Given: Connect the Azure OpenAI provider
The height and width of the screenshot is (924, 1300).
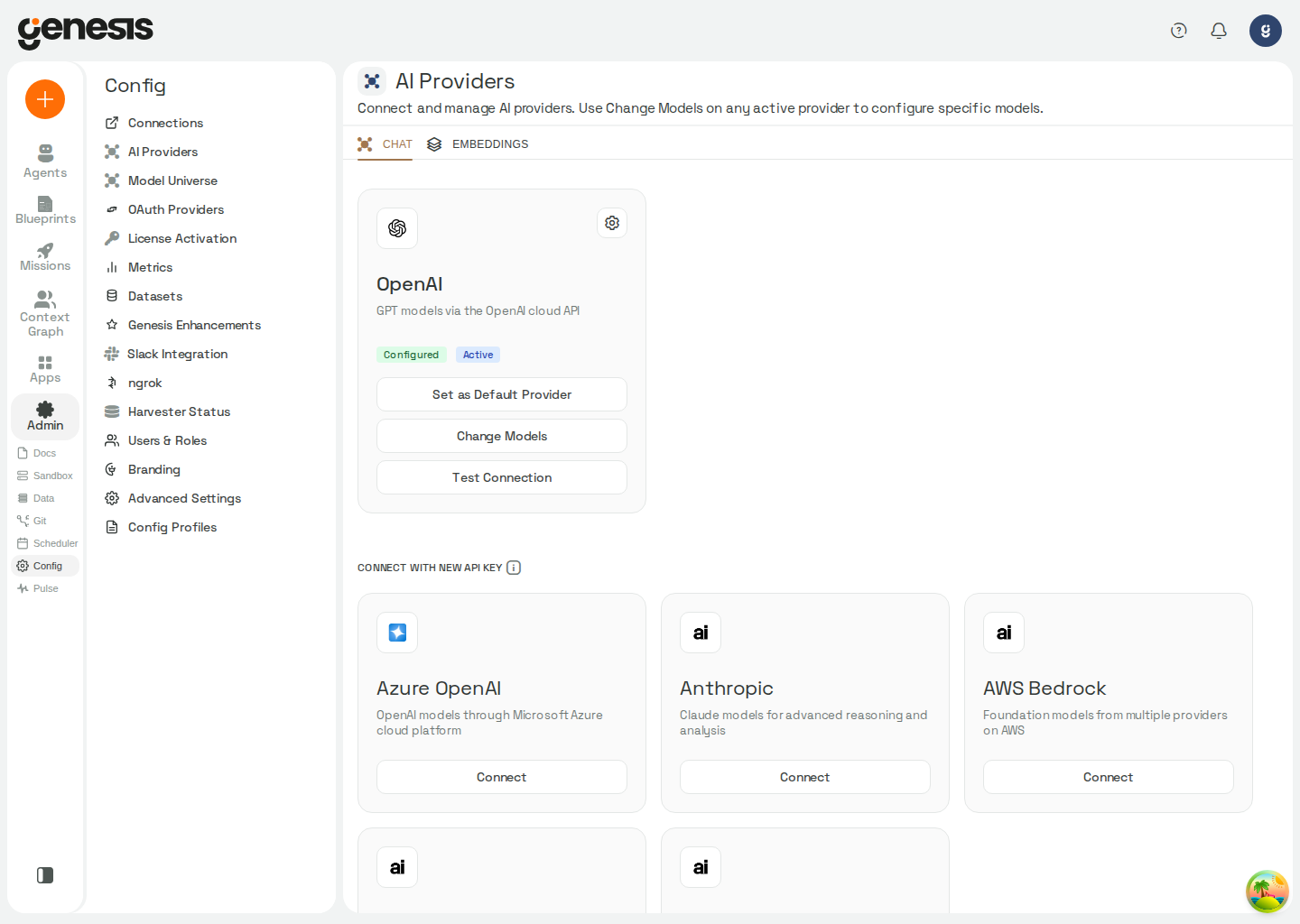Looking at the screenshot, I should click(502, 777).
